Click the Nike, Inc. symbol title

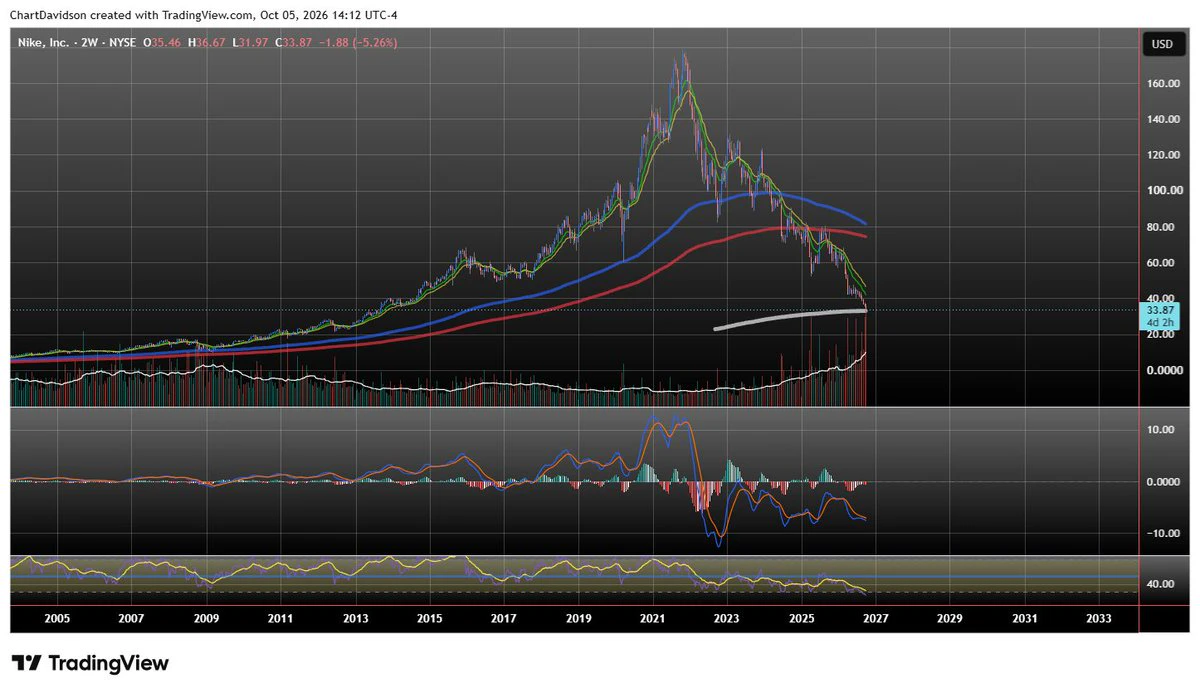coord(41,44)
